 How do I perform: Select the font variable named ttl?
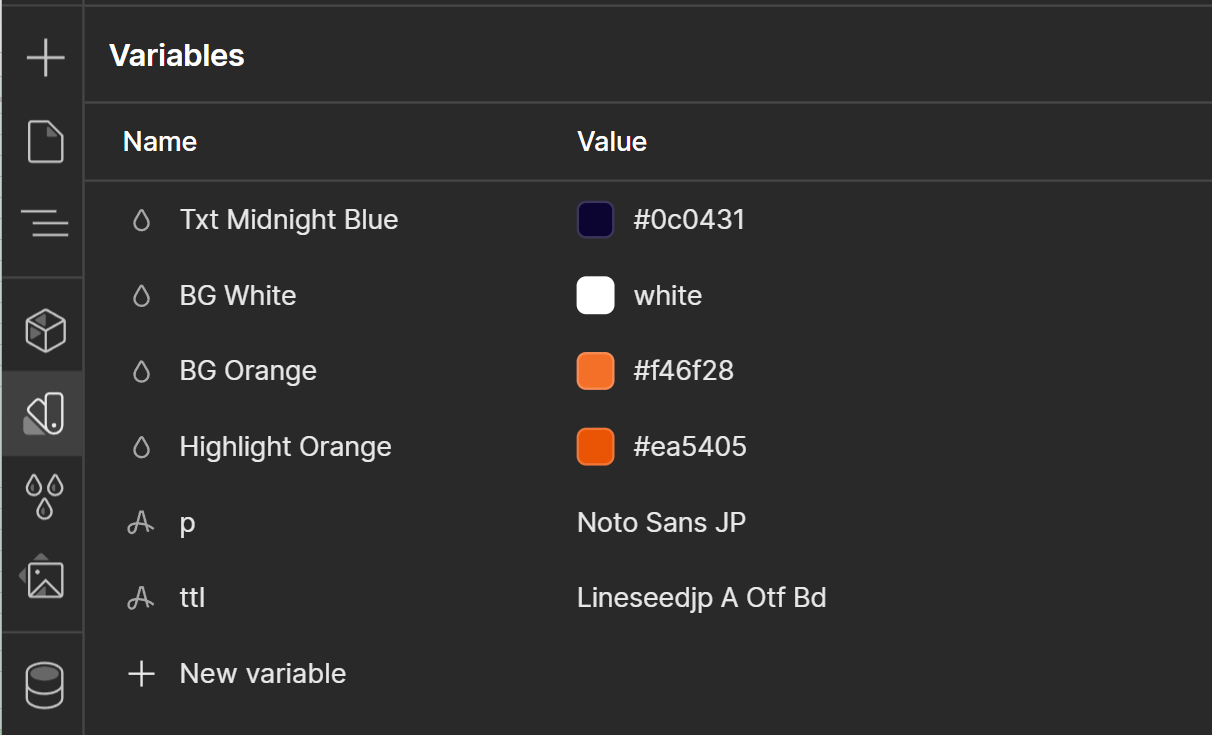tap(192, 598)
